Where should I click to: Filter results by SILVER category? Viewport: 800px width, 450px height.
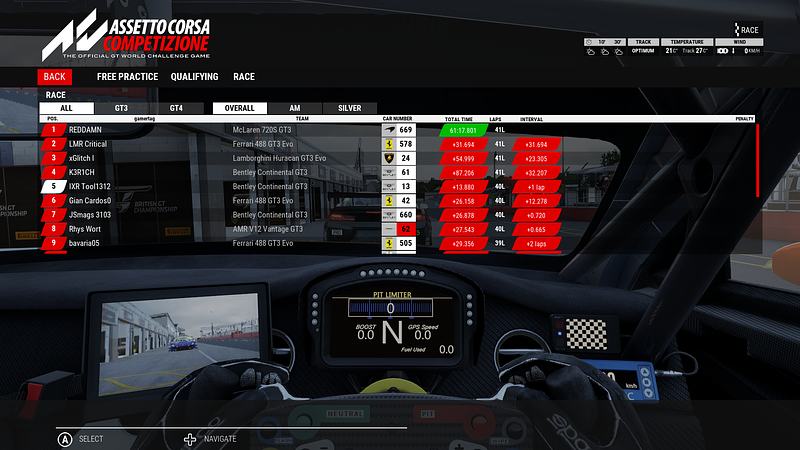pyautogui.click(x=349, y=108)
